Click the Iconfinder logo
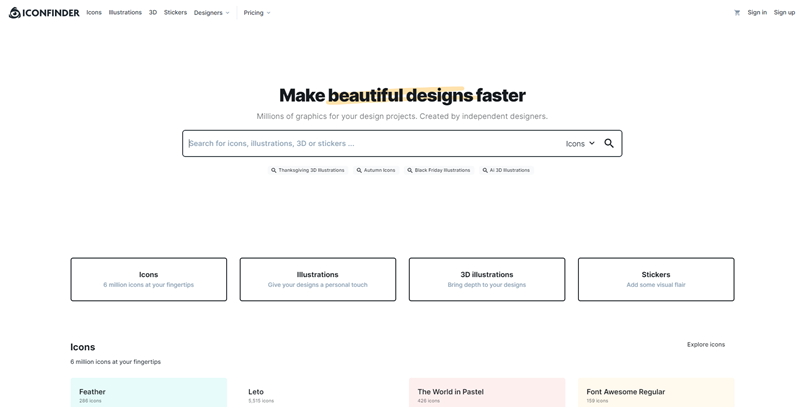 (x=44, y=13)
